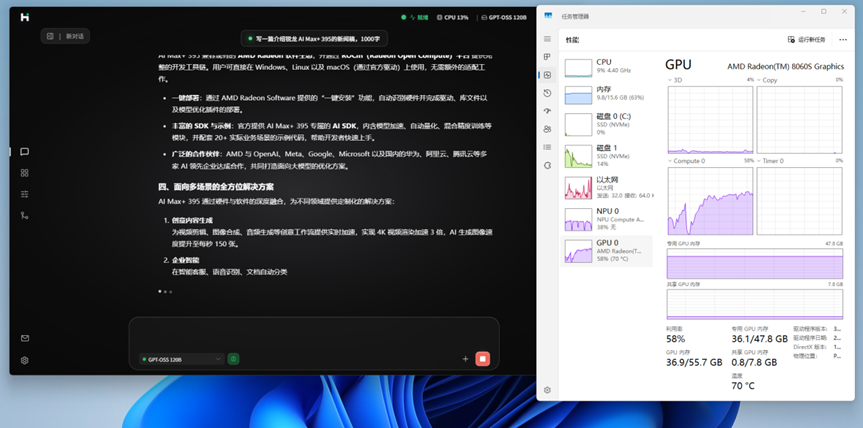Screen dimensions: 863x428
Task: Open the chat bubble sidebar icon
Action: [x=24, y=152]
